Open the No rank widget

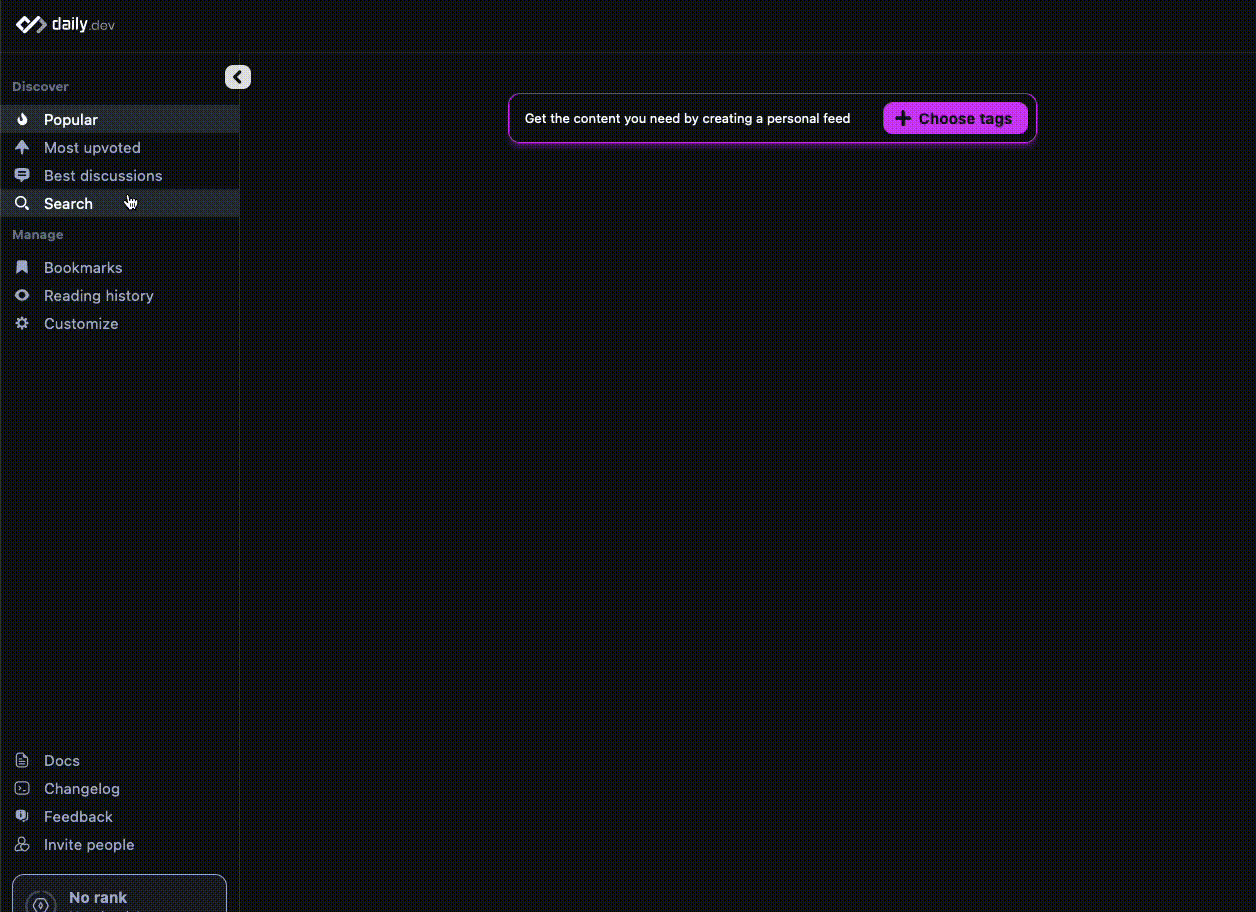tap(119, 894)
